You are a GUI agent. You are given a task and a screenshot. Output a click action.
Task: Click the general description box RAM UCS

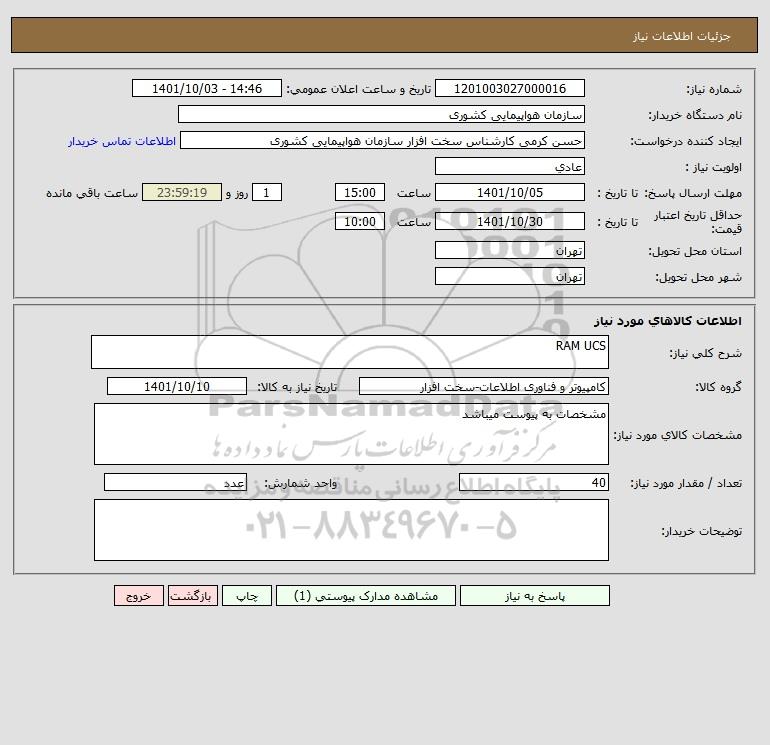350,352
